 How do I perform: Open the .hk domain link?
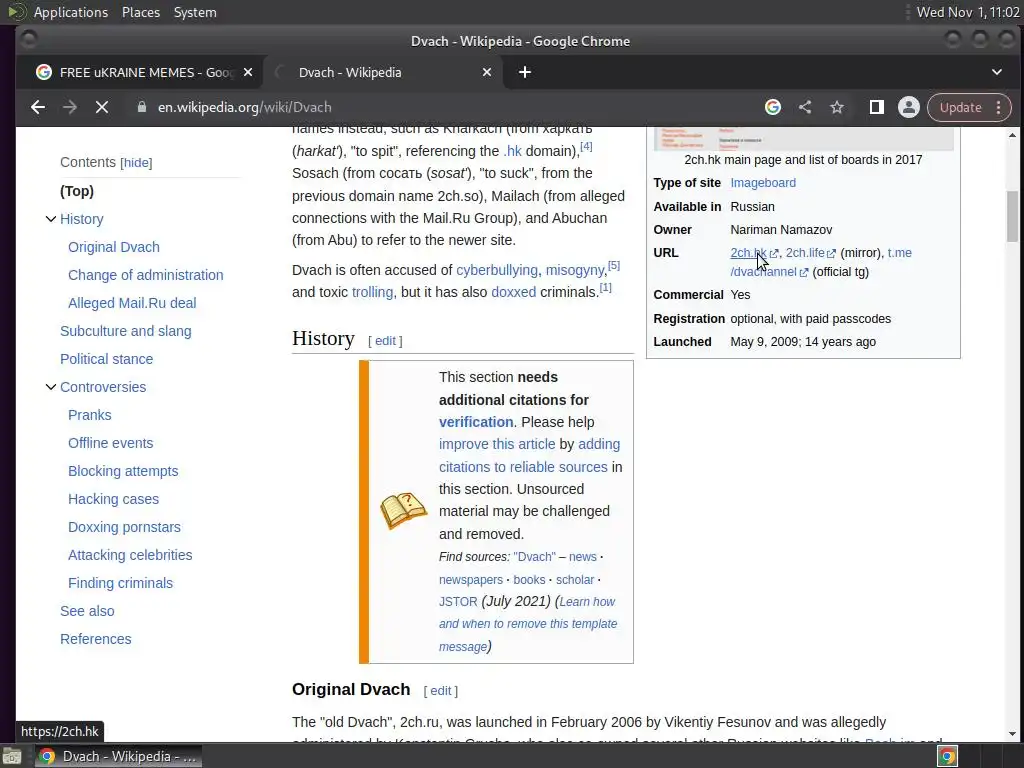coord(512,151)
